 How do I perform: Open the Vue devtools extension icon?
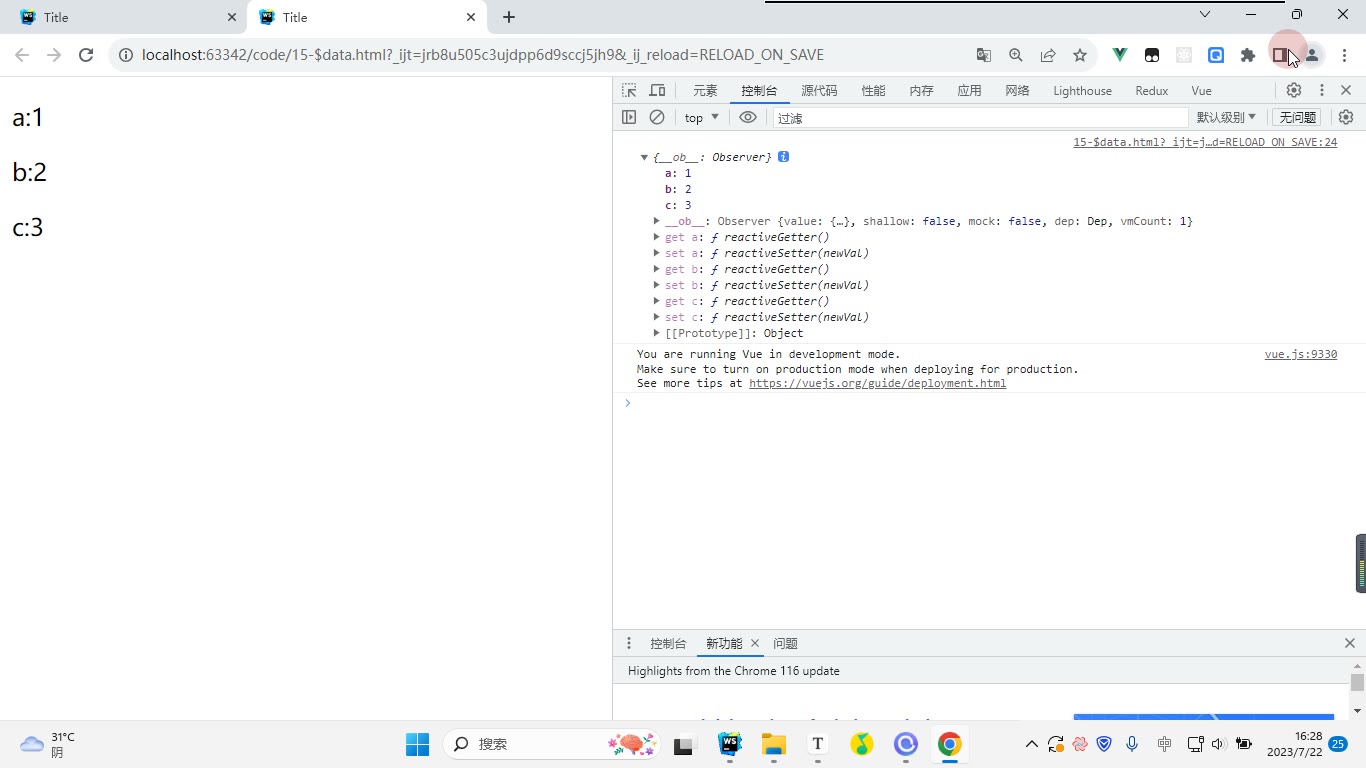click(1120, 56)
